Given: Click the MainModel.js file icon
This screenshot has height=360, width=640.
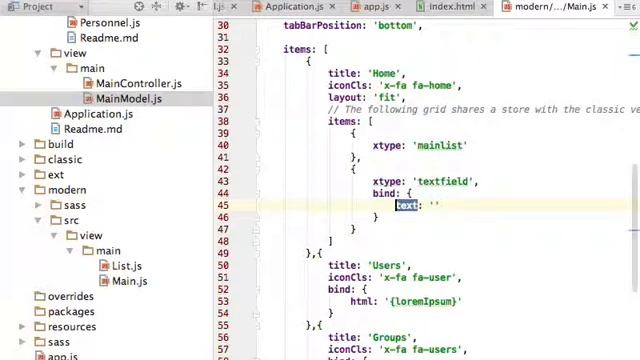Looking at the screenshot, I should (88, 98).
